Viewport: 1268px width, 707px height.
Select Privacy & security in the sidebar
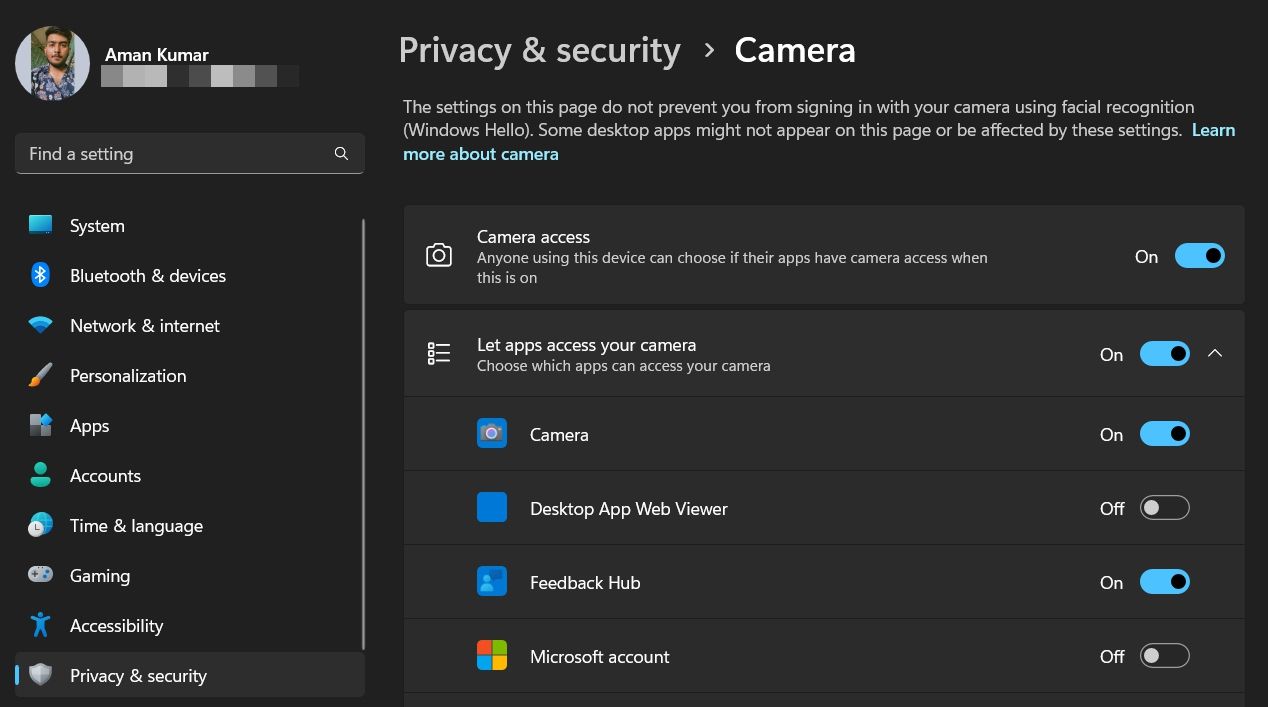(190, 675)
